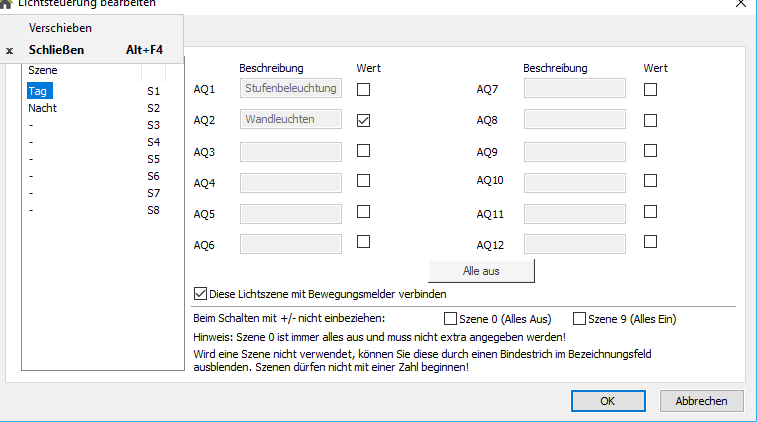Select Schließen from the system menu

pos(57,49)
